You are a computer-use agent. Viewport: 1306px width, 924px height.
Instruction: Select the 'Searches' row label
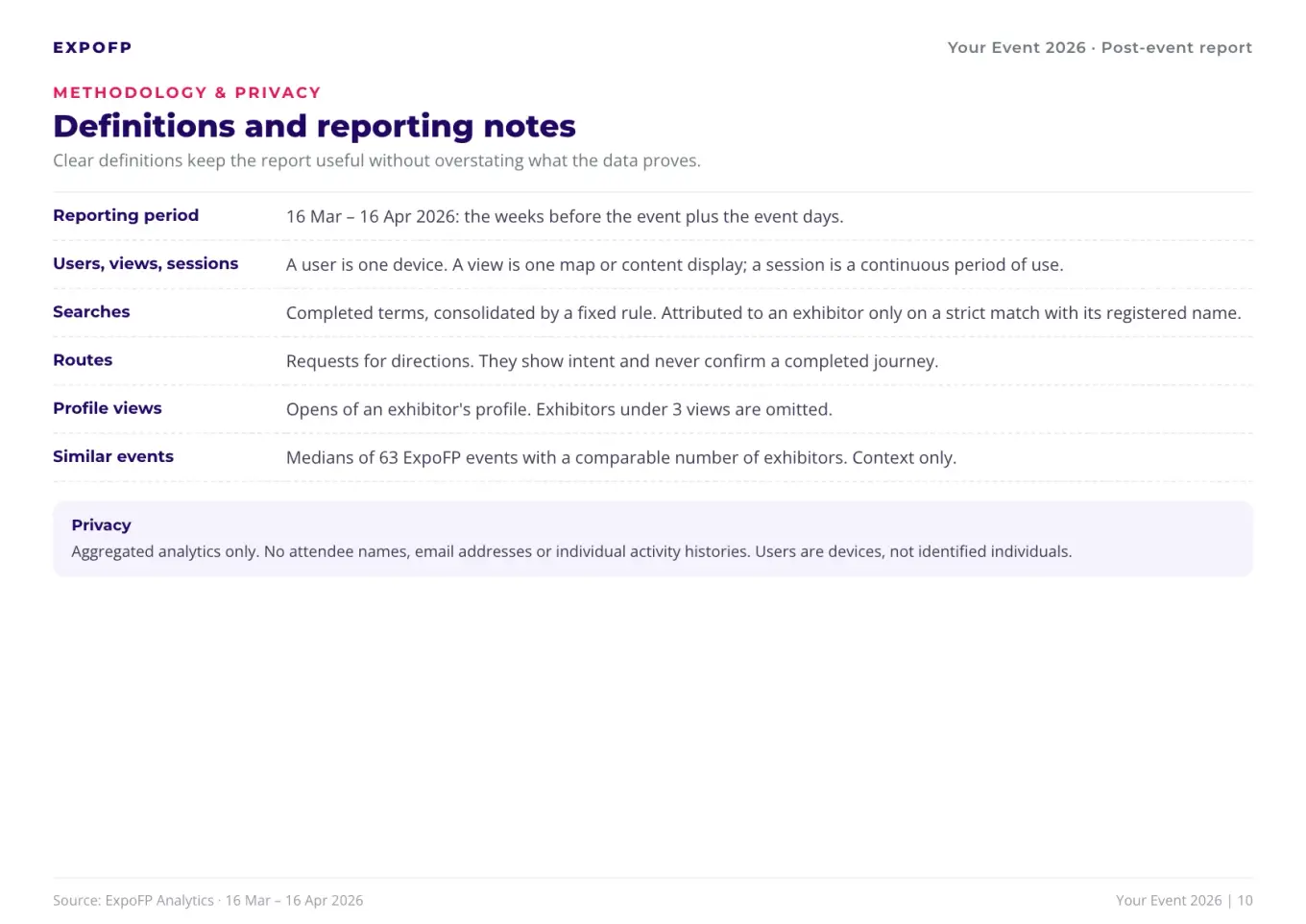91,311
